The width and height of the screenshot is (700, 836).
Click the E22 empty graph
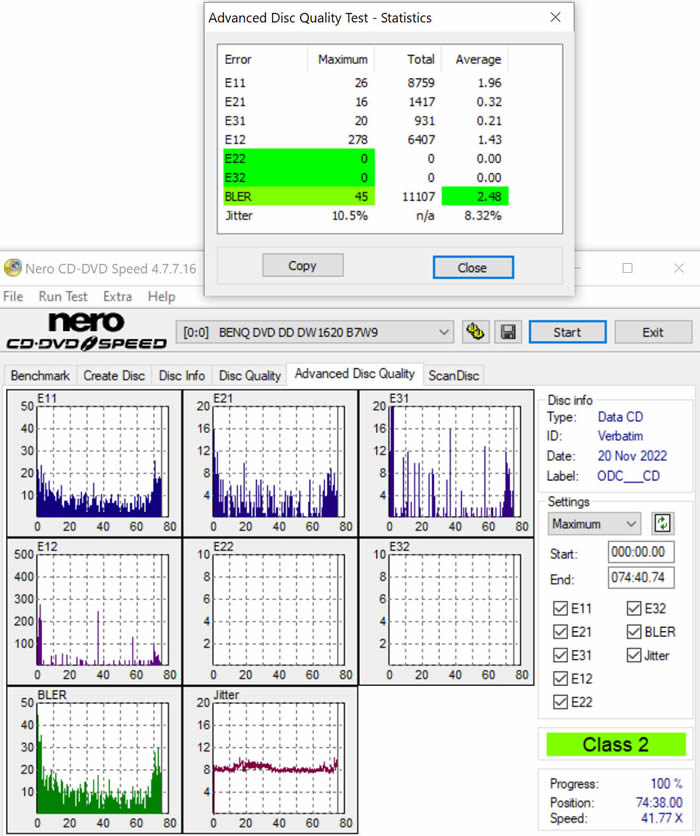point(270,612)
